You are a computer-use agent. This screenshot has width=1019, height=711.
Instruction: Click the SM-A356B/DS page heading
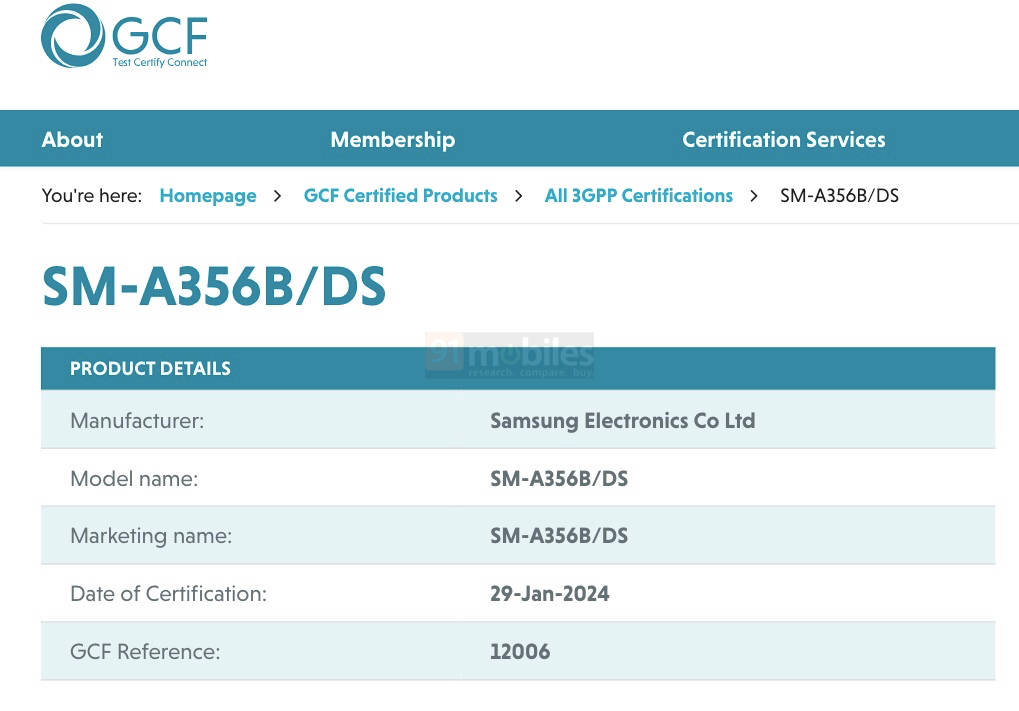click(x=214, y=286)
